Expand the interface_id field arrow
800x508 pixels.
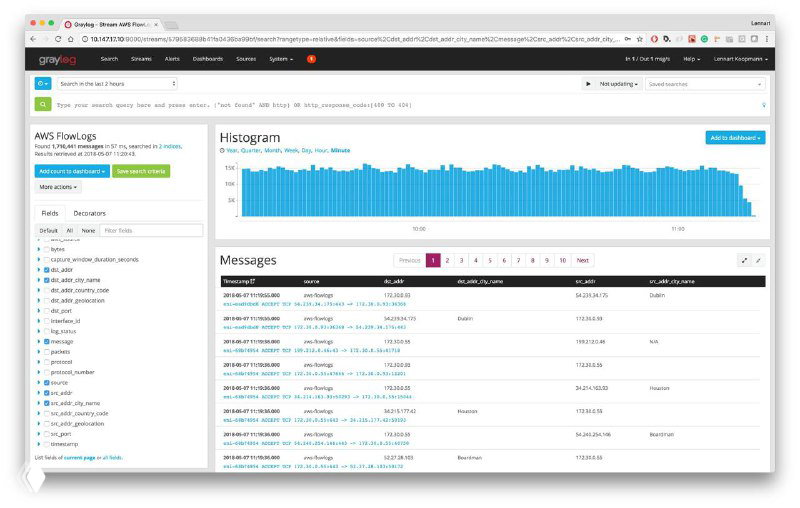coord(39,321)
